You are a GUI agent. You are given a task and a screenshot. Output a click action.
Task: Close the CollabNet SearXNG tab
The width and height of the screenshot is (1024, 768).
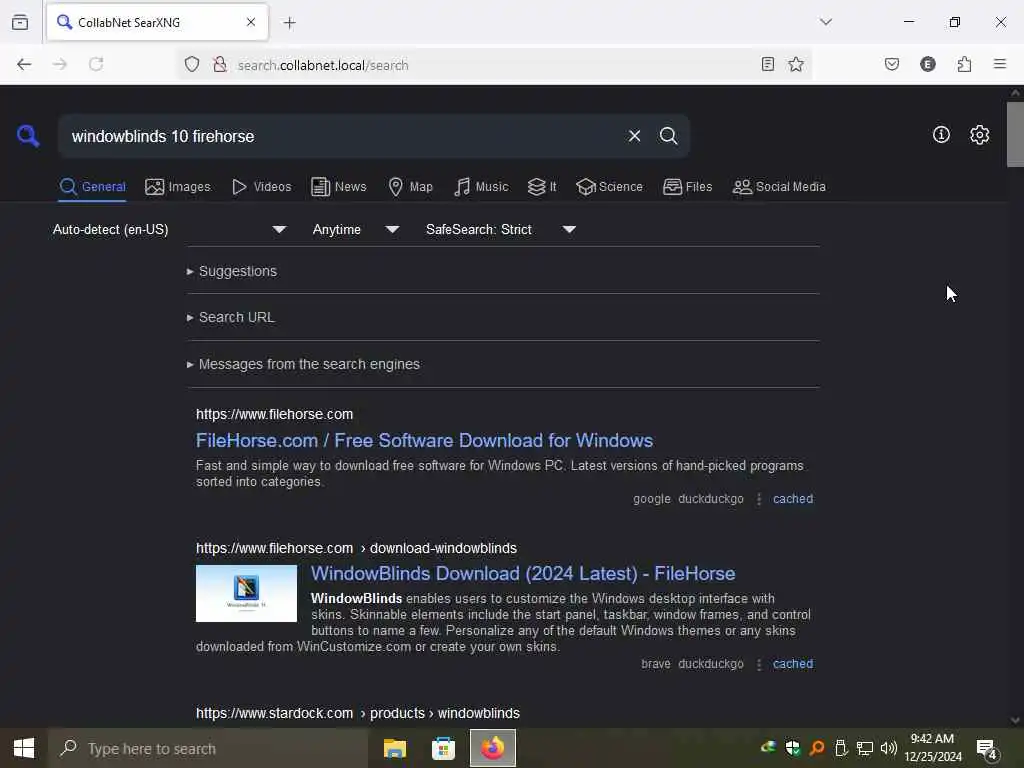coord(251,22)
